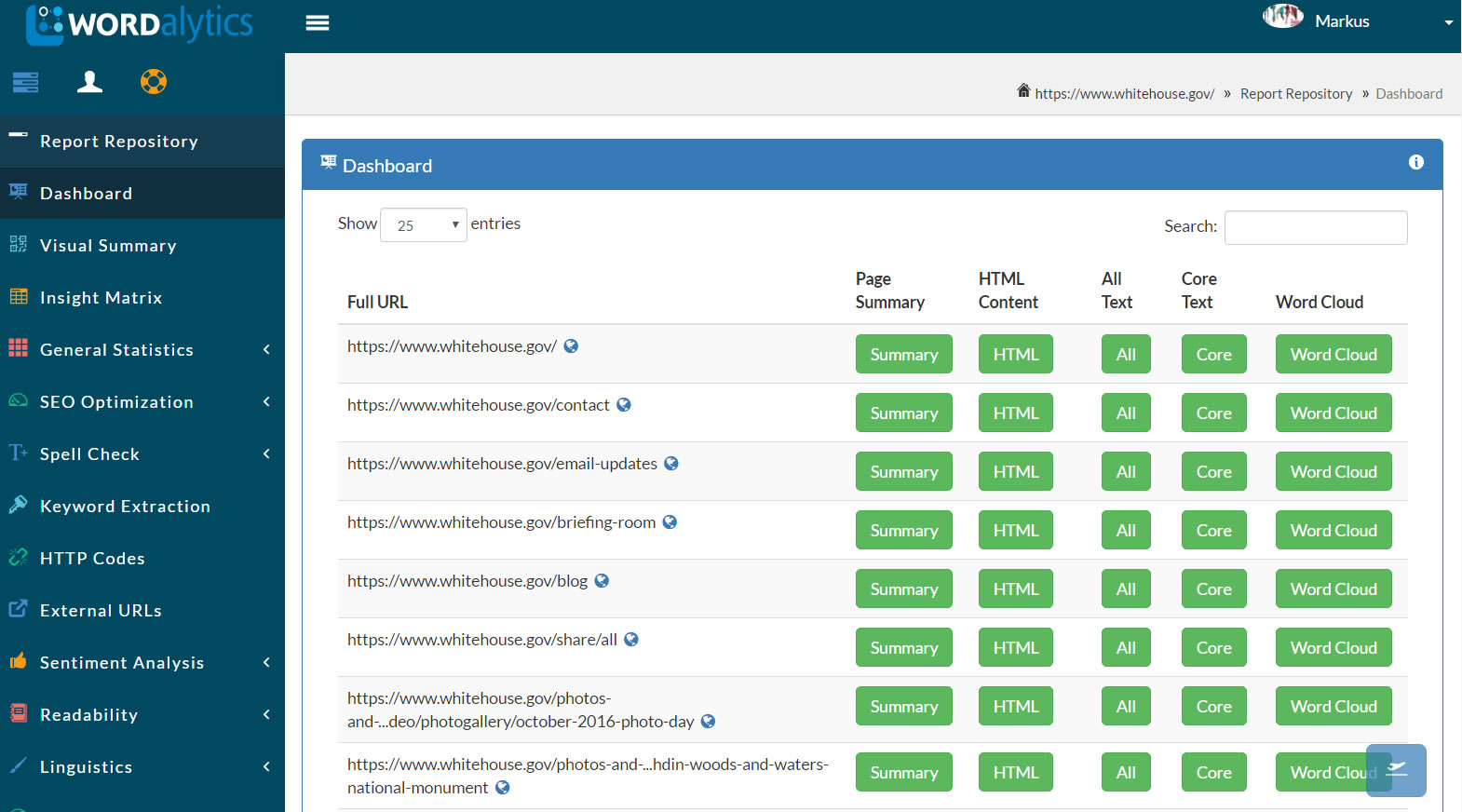The image size is (1462, 812).
Task: Click Summary button for share/all row
Action: click(904, 647)
